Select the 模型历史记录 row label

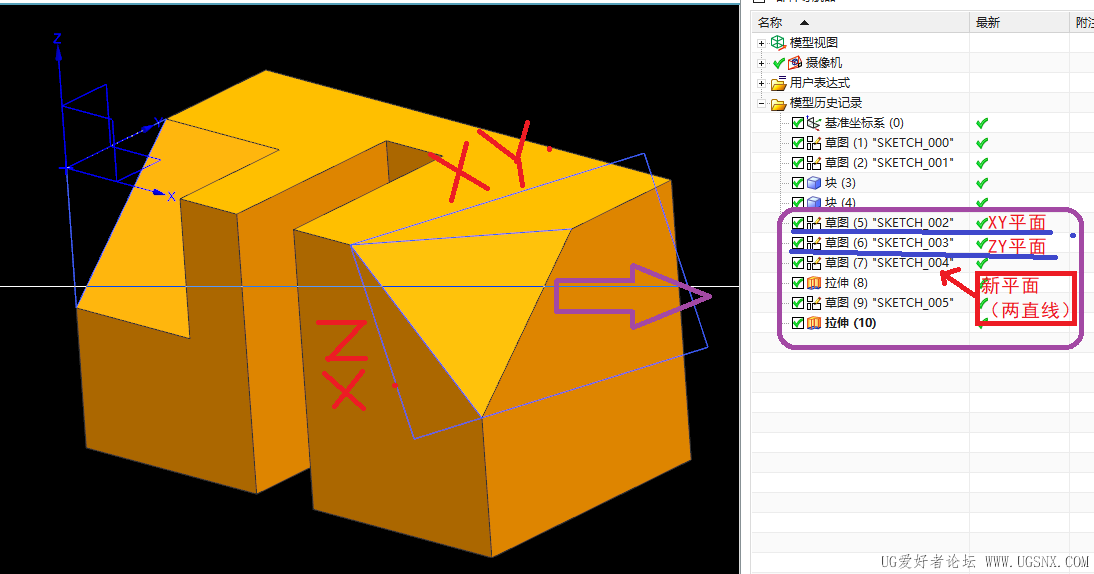[826, 103]
